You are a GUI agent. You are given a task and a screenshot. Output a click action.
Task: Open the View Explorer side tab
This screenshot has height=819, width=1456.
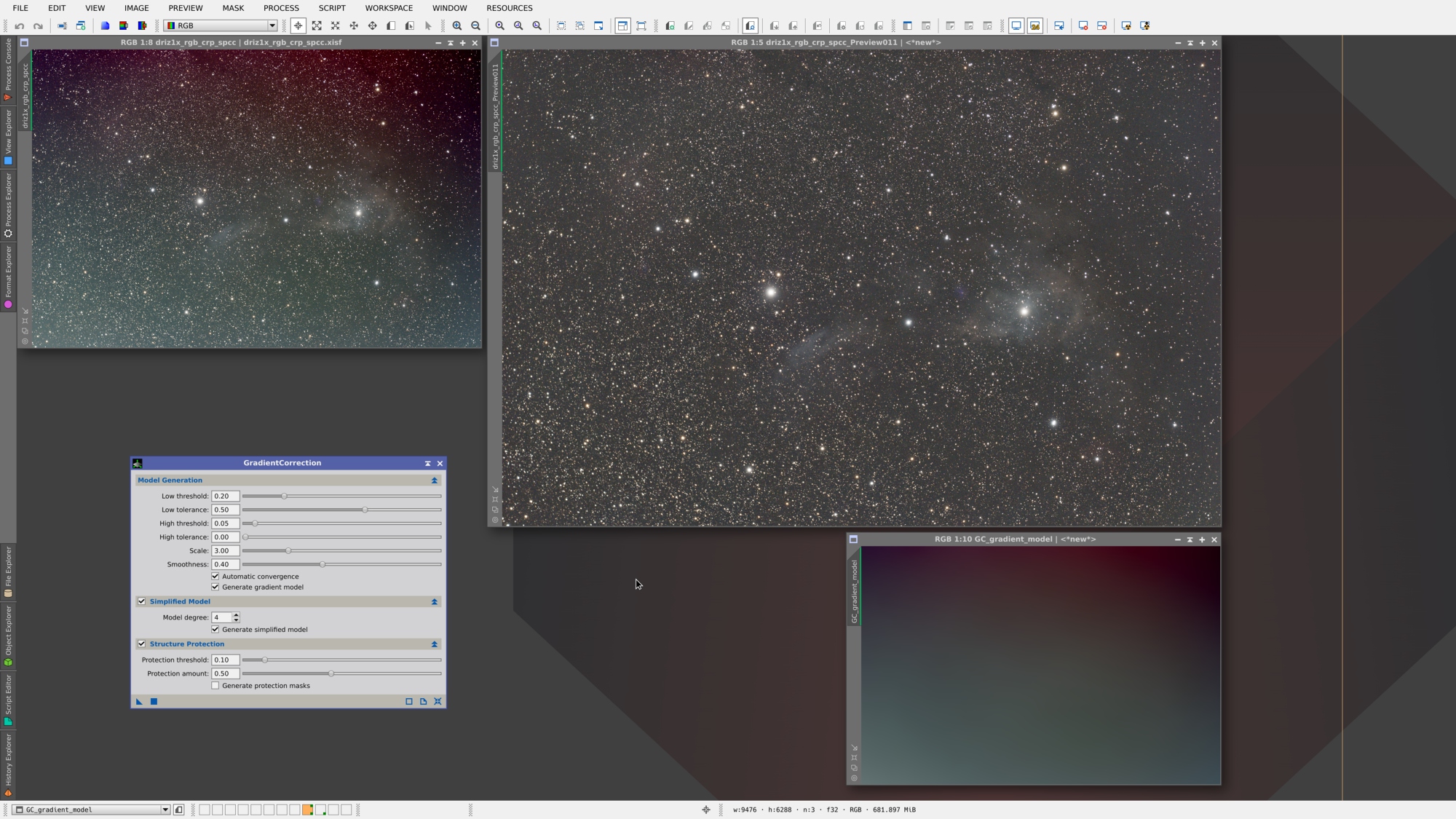pos(8,137)
